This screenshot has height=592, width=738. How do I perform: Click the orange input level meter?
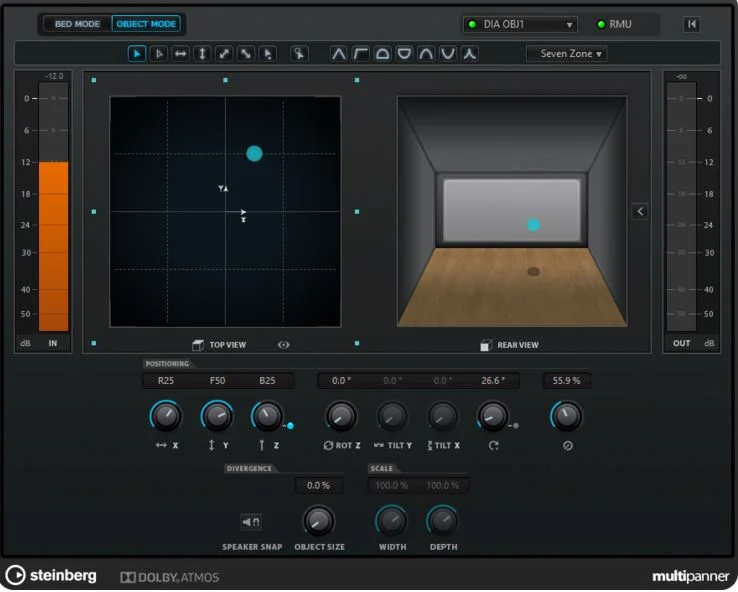pos(54,246)
